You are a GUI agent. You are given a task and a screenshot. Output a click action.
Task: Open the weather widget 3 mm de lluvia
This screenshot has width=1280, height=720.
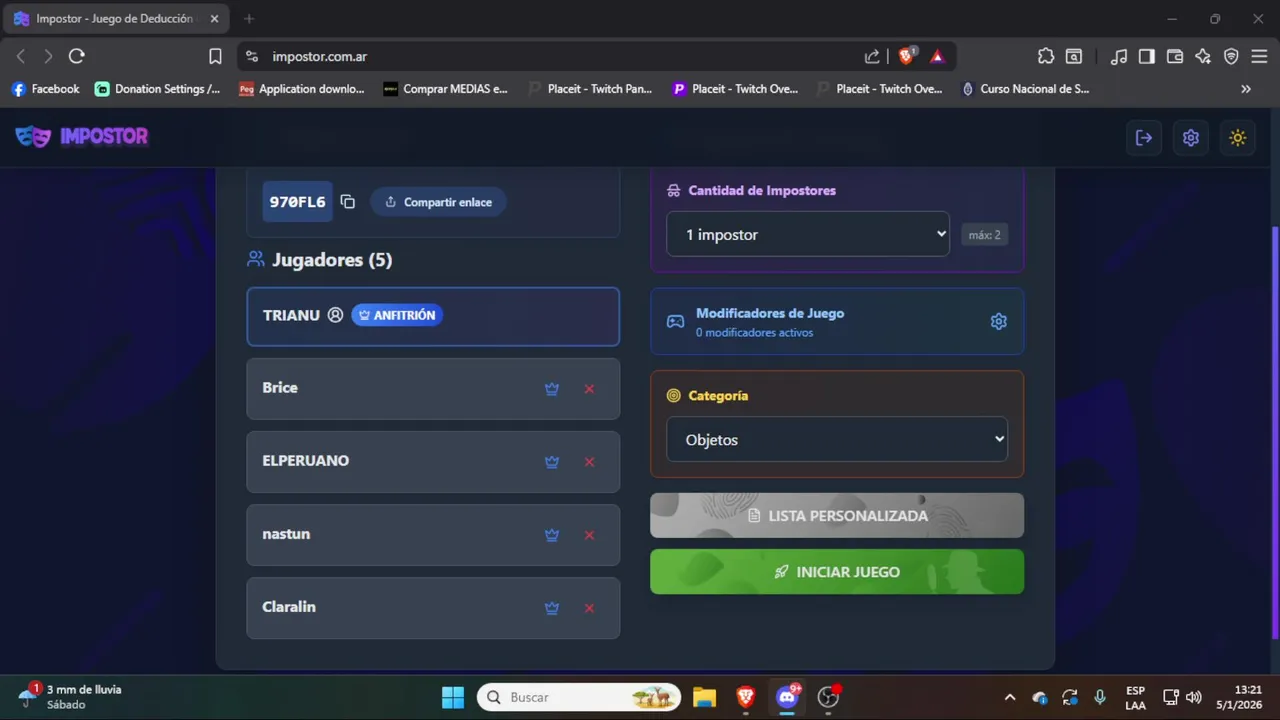pyautogui.click(x=72, y=697)
